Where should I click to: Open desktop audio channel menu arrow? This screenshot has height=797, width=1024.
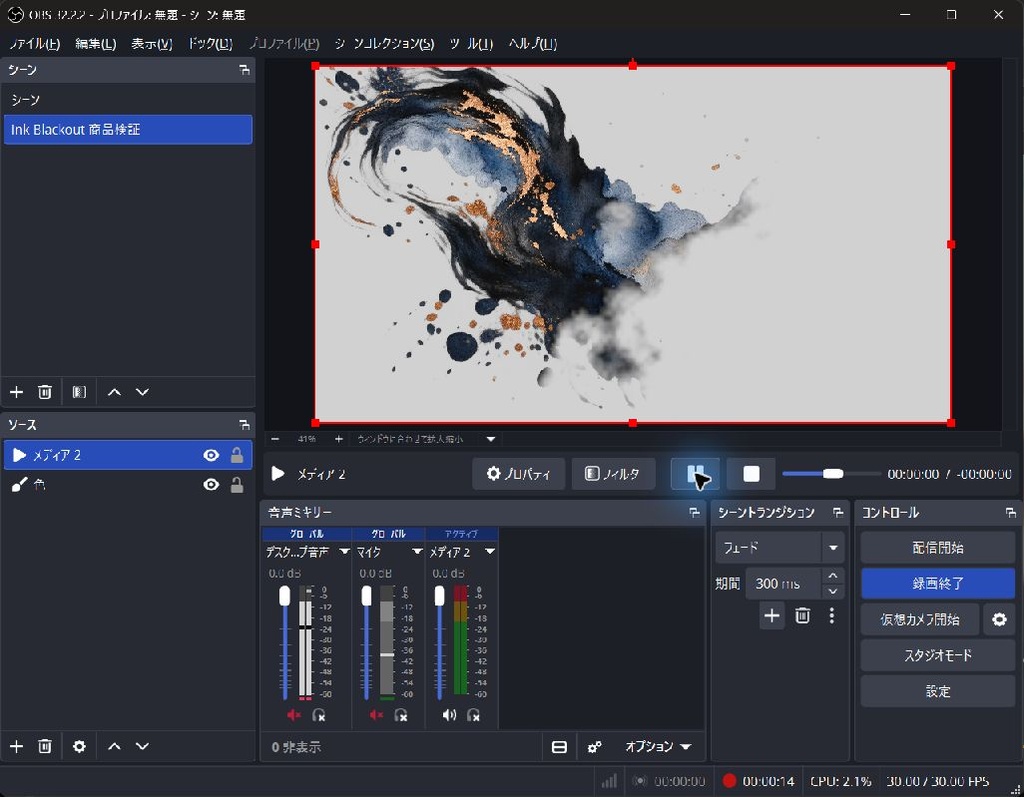[x=344, y=552]
